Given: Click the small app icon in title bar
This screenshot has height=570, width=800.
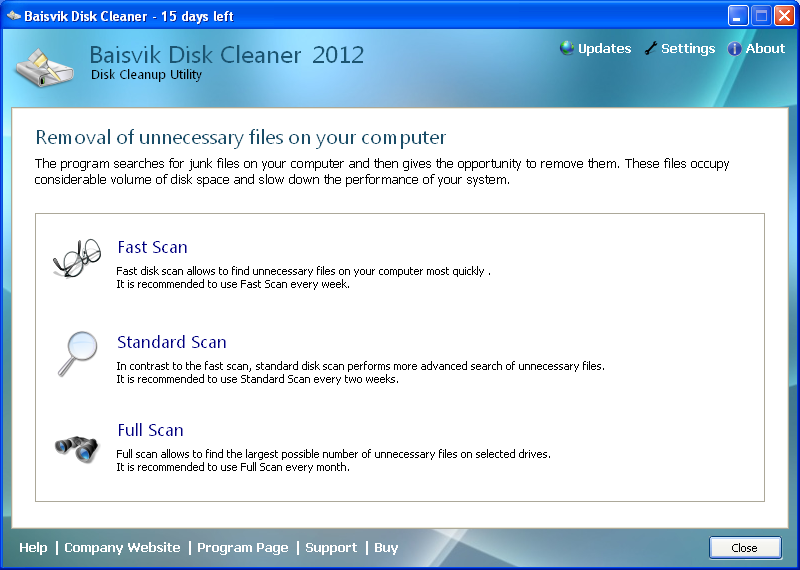Looking at the screenshot, I should tap(13, 16).
